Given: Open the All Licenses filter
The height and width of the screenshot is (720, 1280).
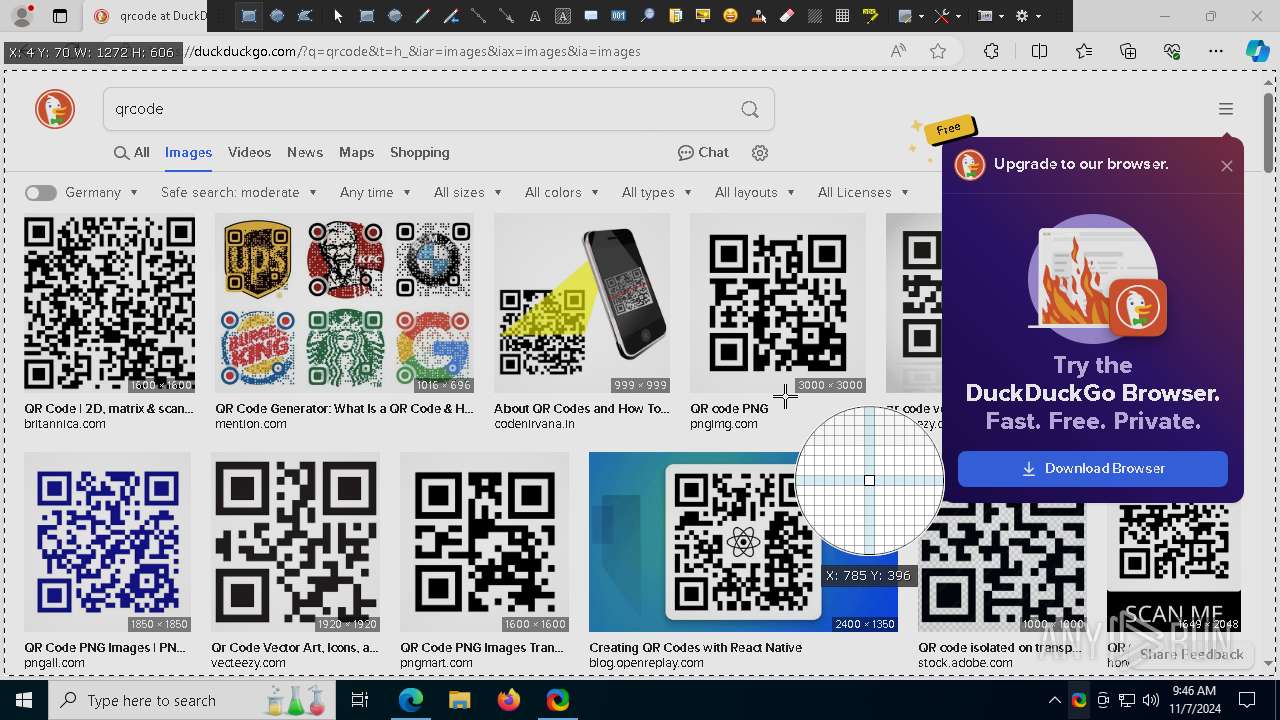Looking at the screenshot, I should [x=863, y=193].
